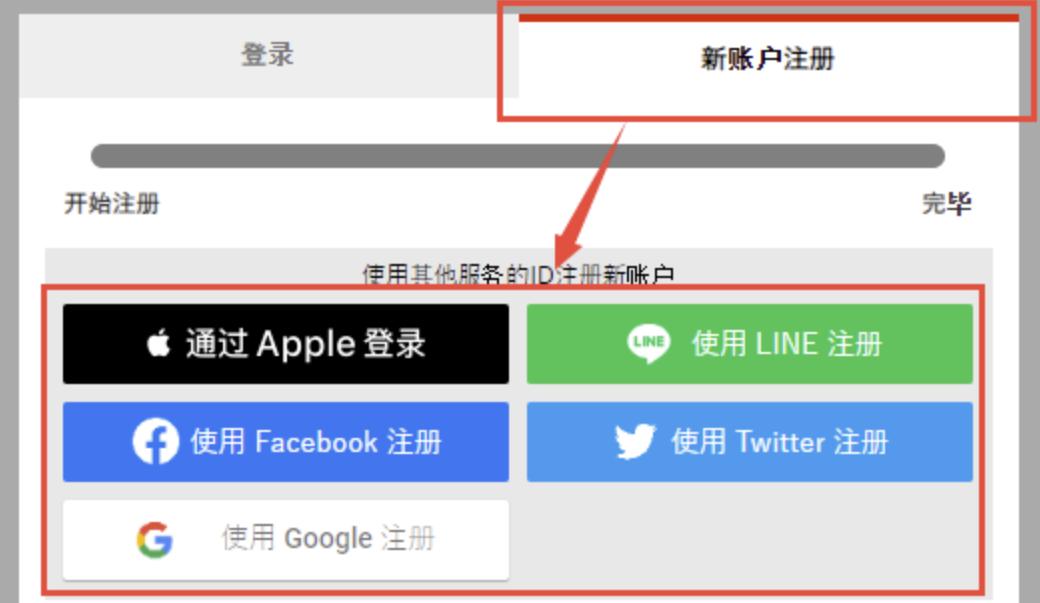
Task: Click the left end of the progress bar
Action: click(x=103, y=156)
